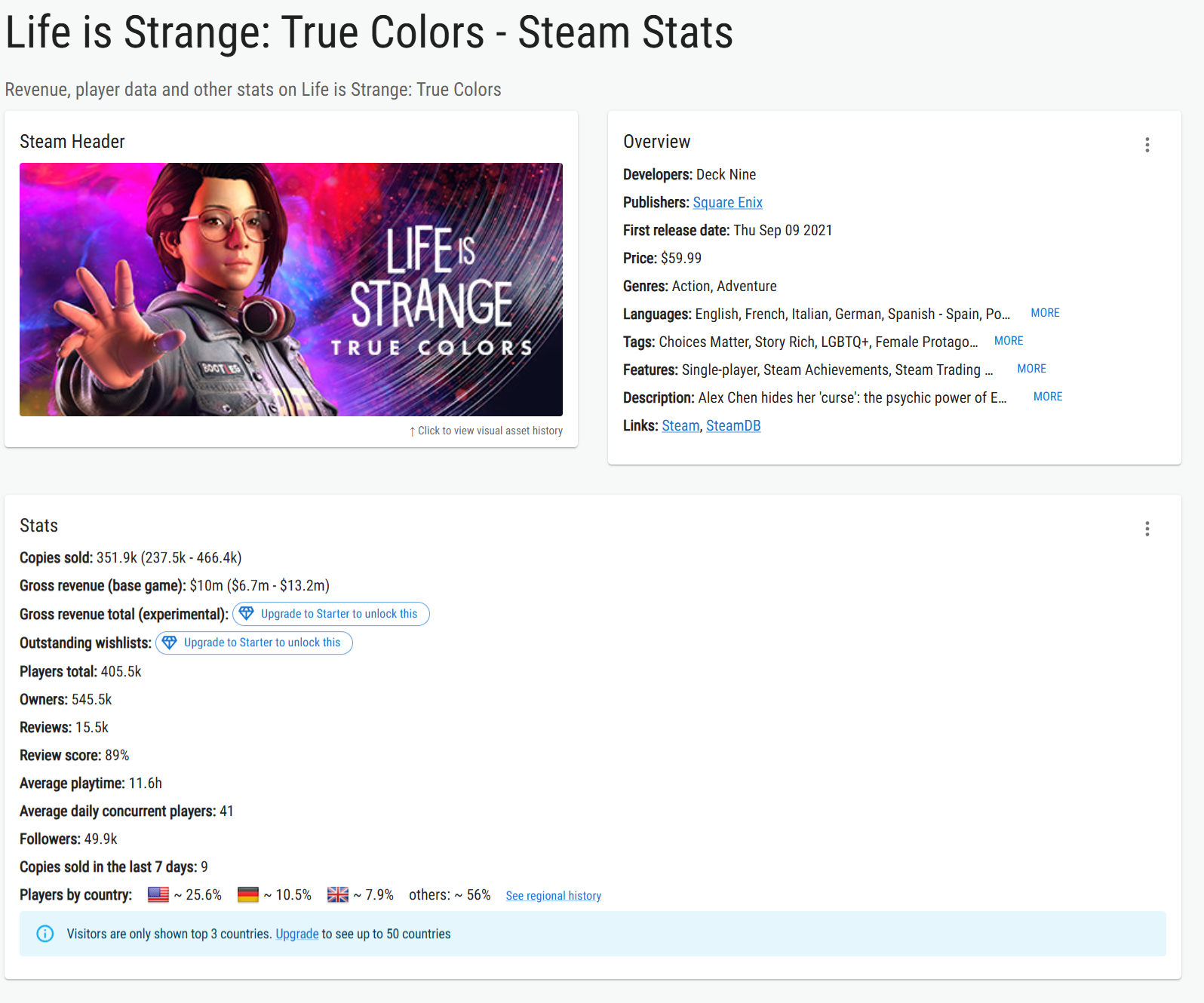Click See regional history link
The width and height of the screenshot is (1204, 1003).
[554, 896]
